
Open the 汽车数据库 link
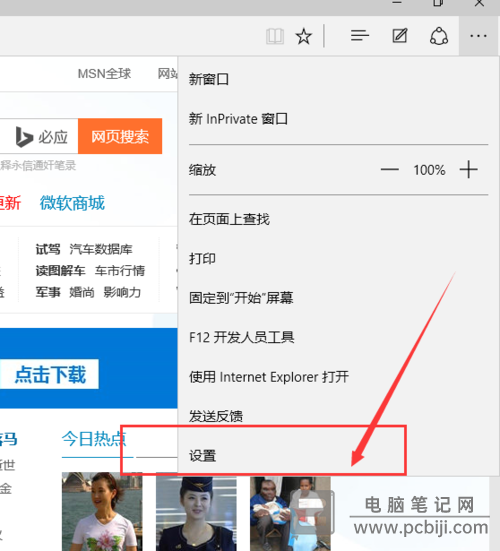click(101, 249)
